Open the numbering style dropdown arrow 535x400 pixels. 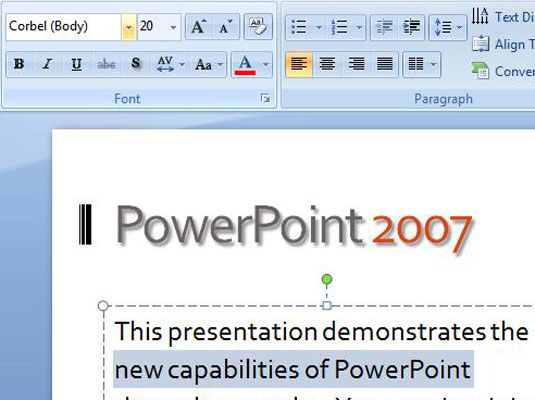359,27
